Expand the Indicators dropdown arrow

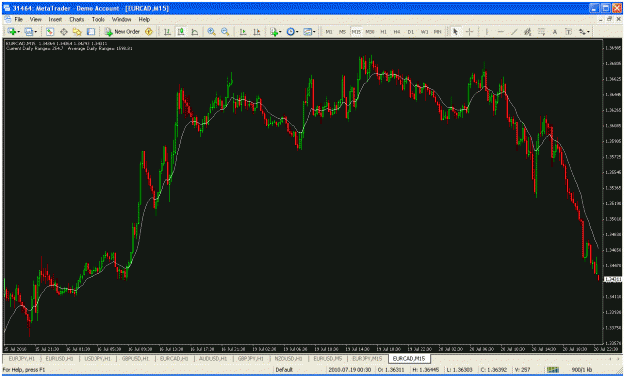click(x=280, y=32)
